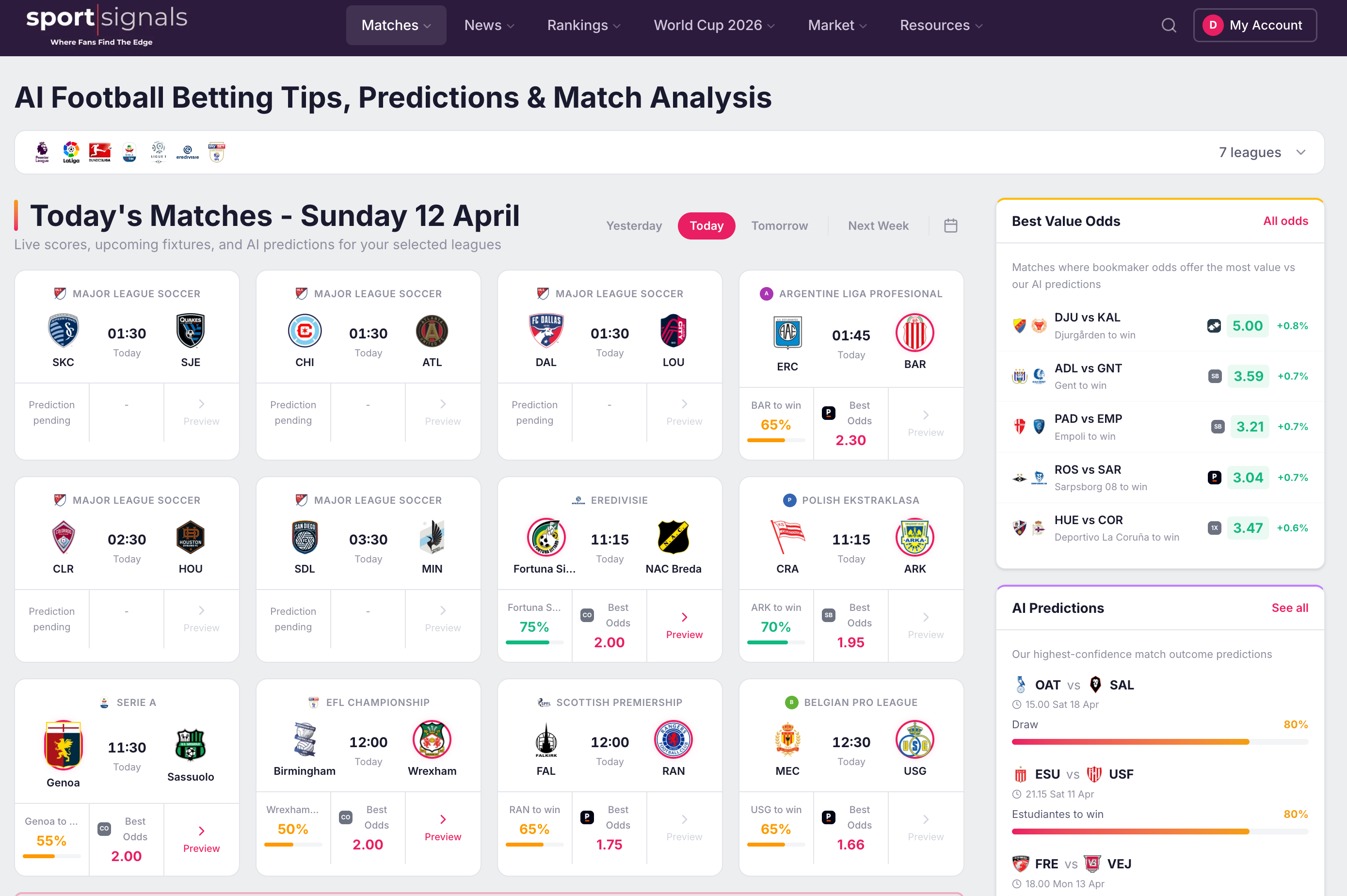Open the Market menu

pyautogui.click(x=837, y=25)
